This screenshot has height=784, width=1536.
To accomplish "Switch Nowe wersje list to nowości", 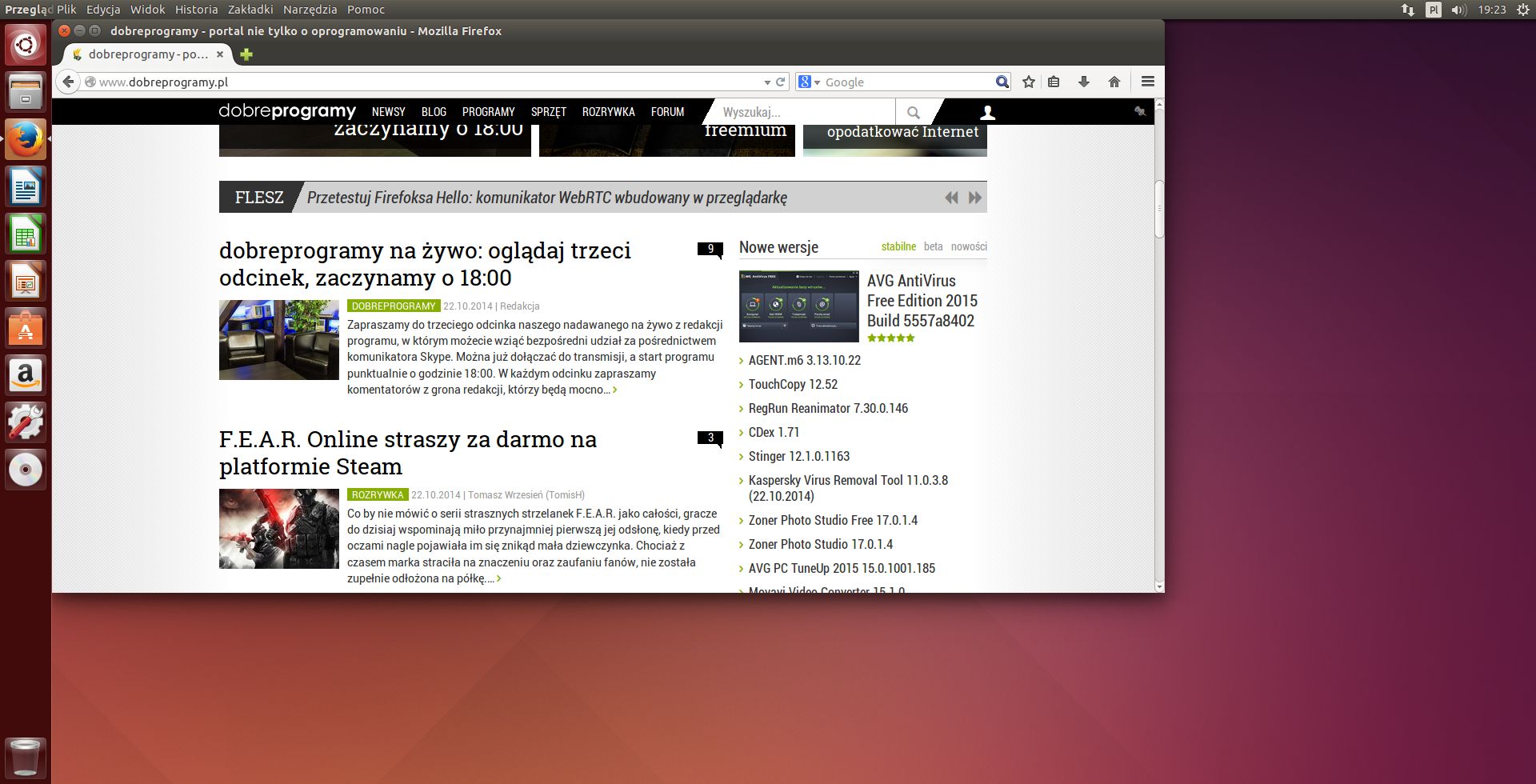I will click(x=969, y=246).
